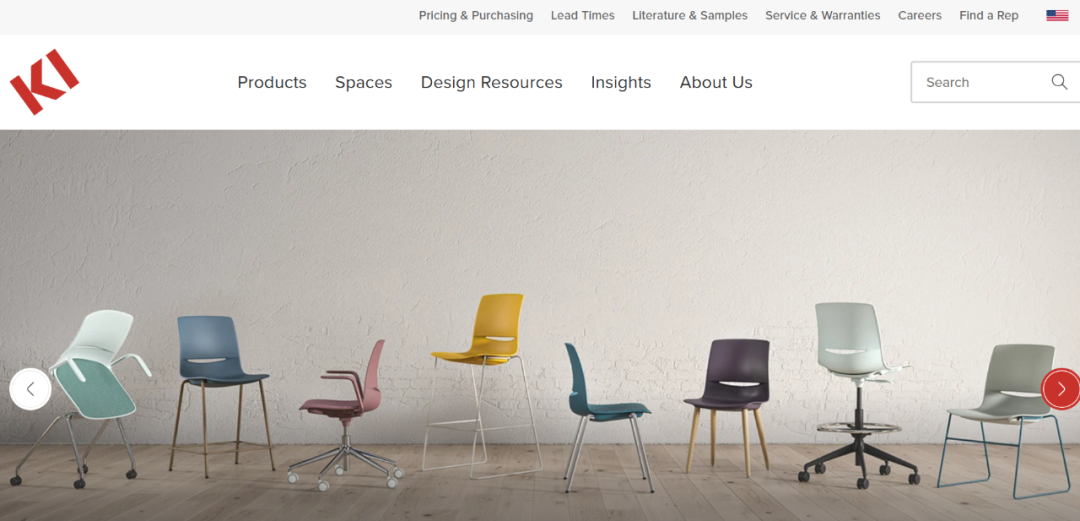The width and height of the screenshot is (1080, 521).
Task: Click the Careers link
Action: 920,15
